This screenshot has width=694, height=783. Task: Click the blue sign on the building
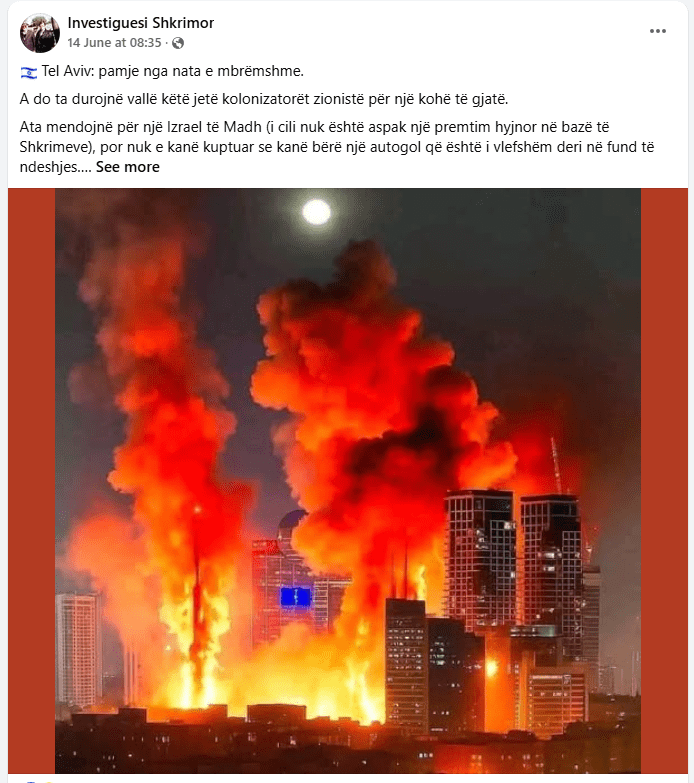click(x=296, y=597)
